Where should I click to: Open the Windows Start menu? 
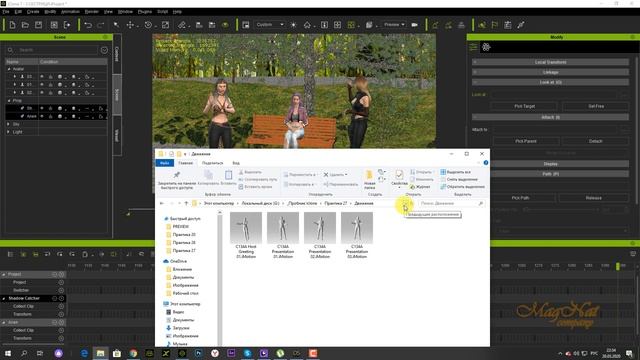click(x=7, y=353)
